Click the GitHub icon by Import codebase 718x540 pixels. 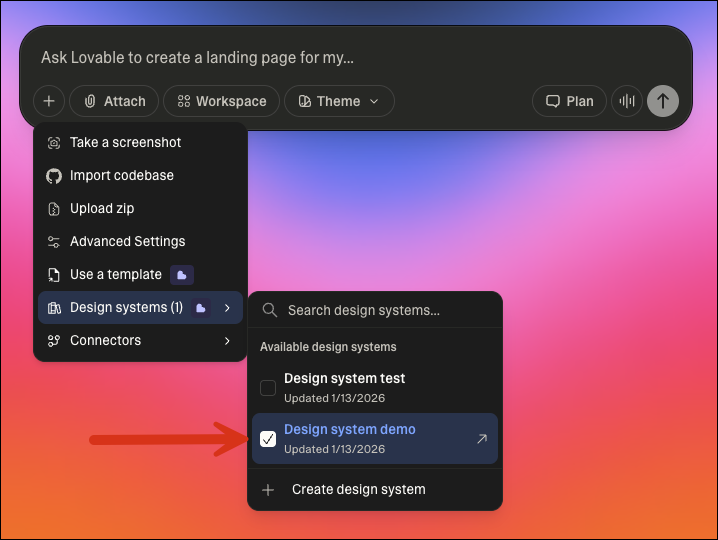[x=54, y=176]
